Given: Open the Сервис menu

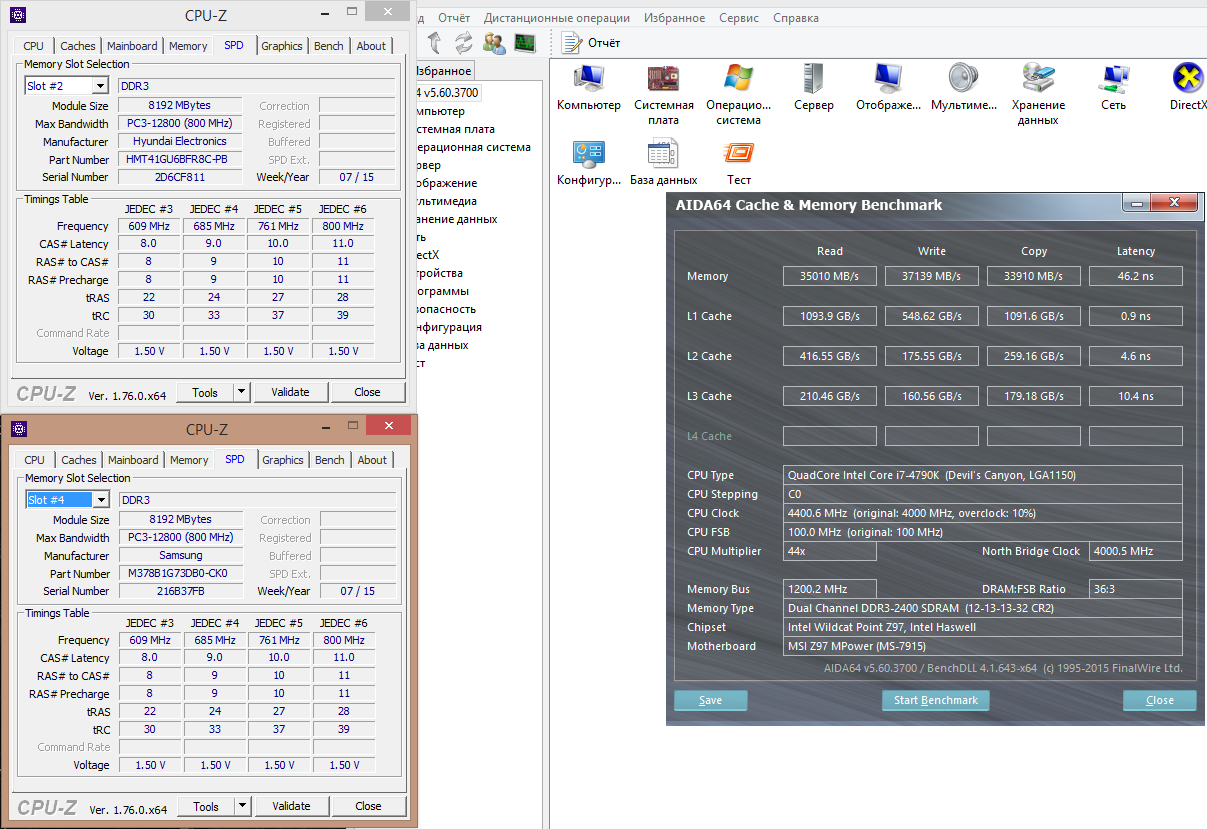Looking at the screenshot, I should (739, 18).
